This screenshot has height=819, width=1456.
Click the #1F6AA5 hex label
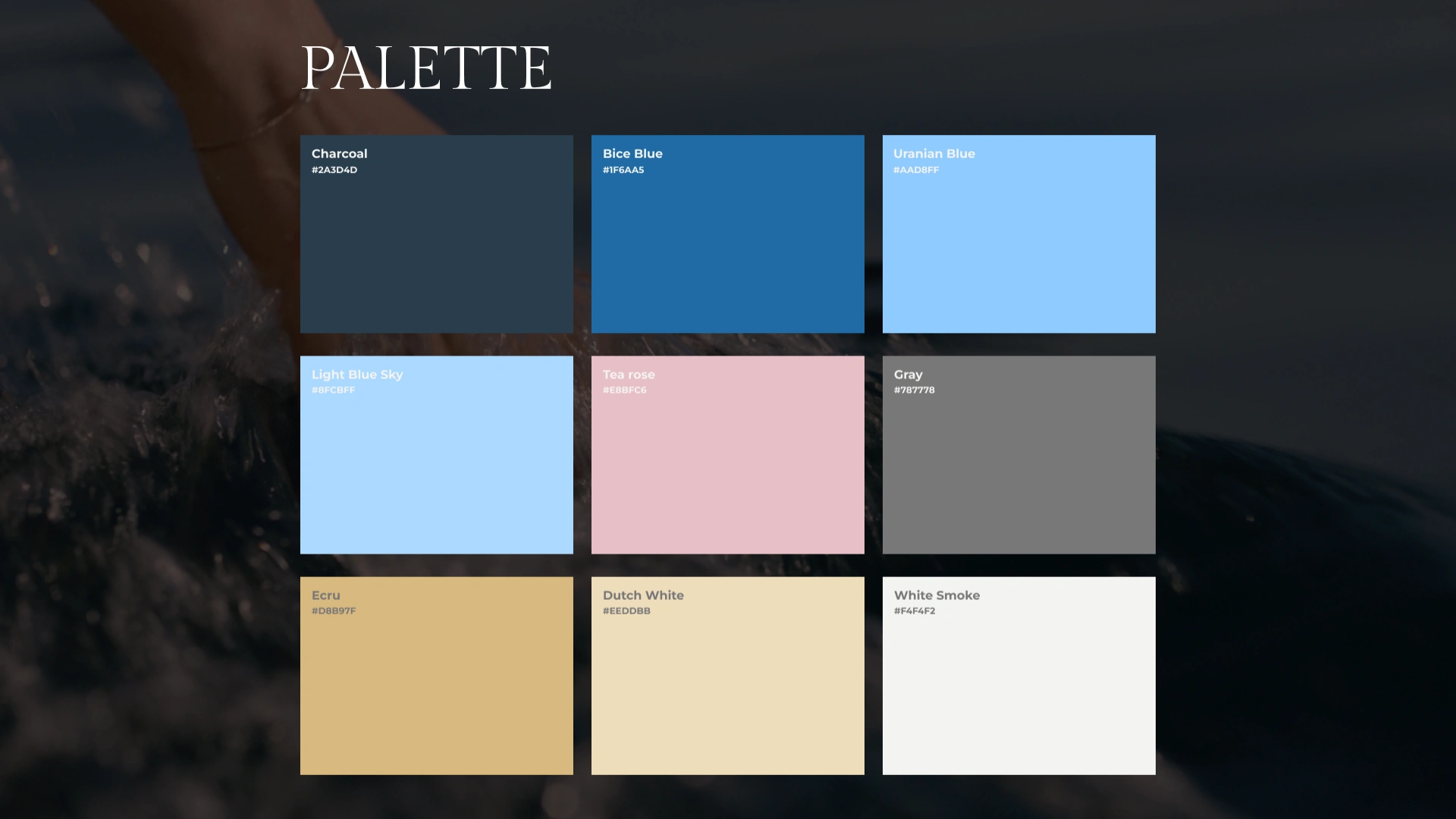[x=623, y=170]
